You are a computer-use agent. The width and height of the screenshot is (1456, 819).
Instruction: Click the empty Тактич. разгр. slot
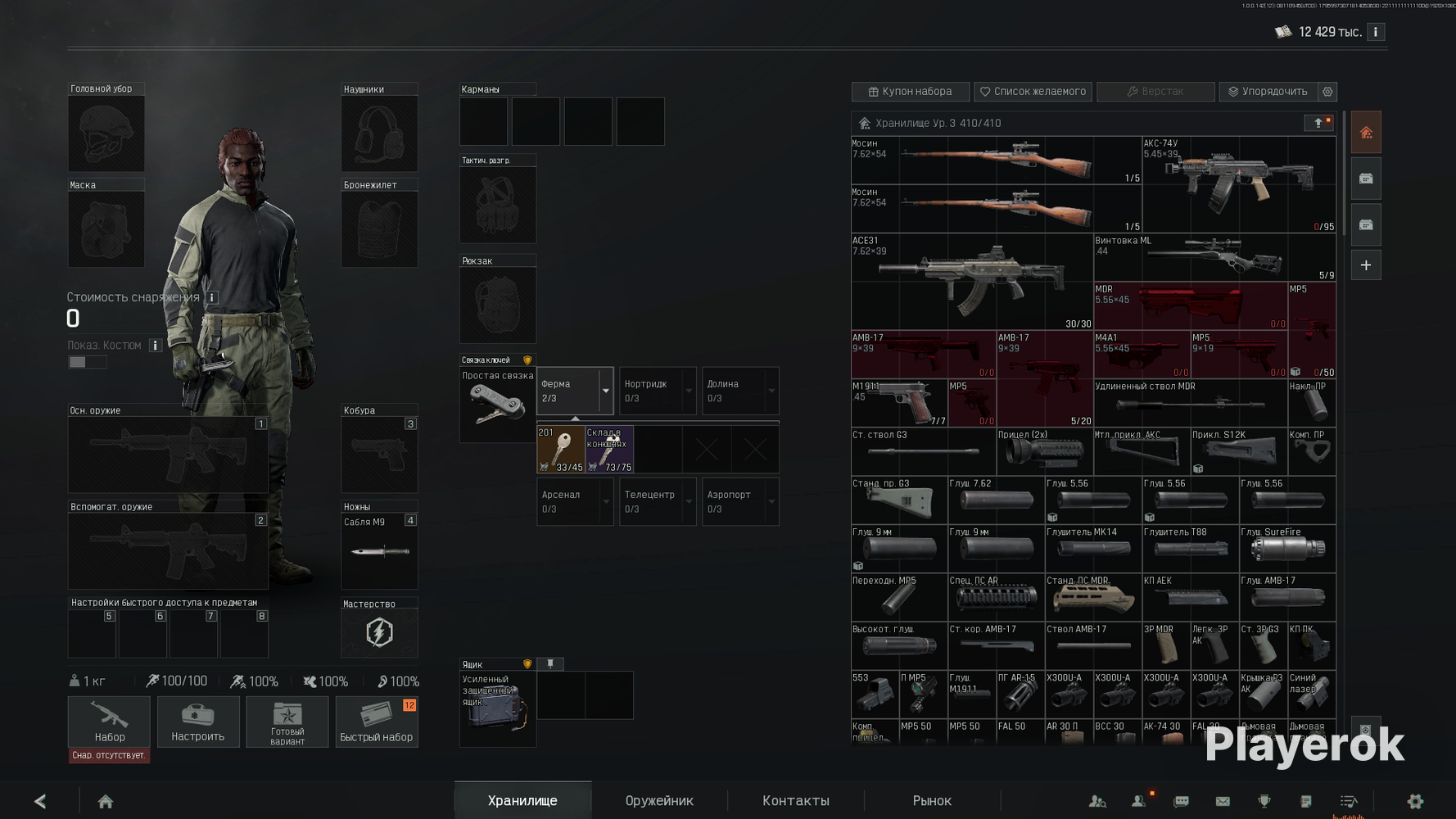pyautogui.click(x=498, y=205)
